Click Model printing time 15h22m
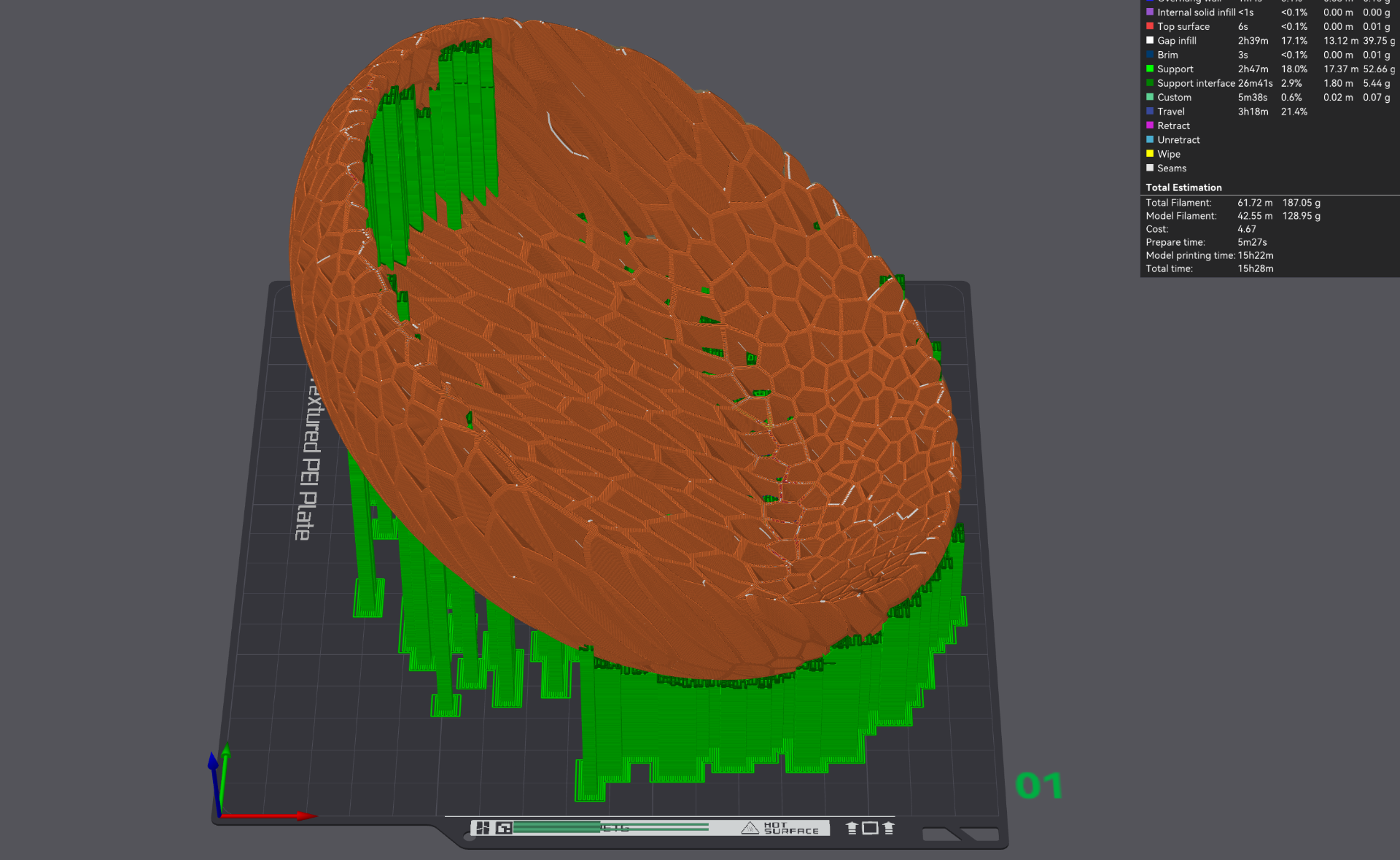Image resolution: width=1400 pixels, height=860 pixels. 1256,255
